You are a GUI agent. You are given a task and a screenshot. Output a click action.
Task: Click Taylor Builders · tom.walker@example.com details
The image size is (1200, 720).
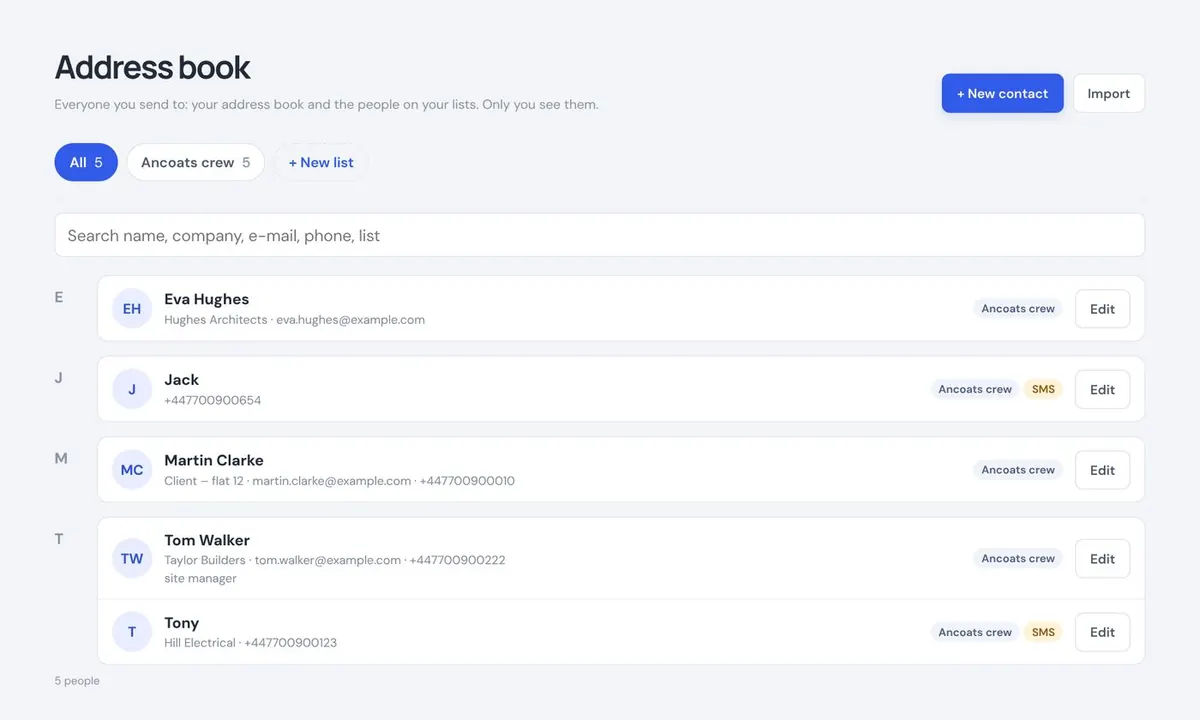(x=335, y=560)
